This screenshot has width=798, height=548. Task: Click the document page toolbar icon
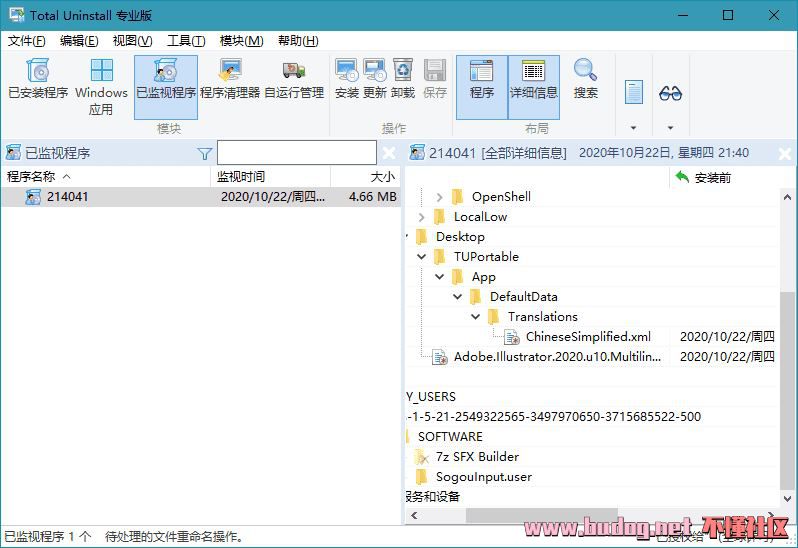[x=634, y=92]
